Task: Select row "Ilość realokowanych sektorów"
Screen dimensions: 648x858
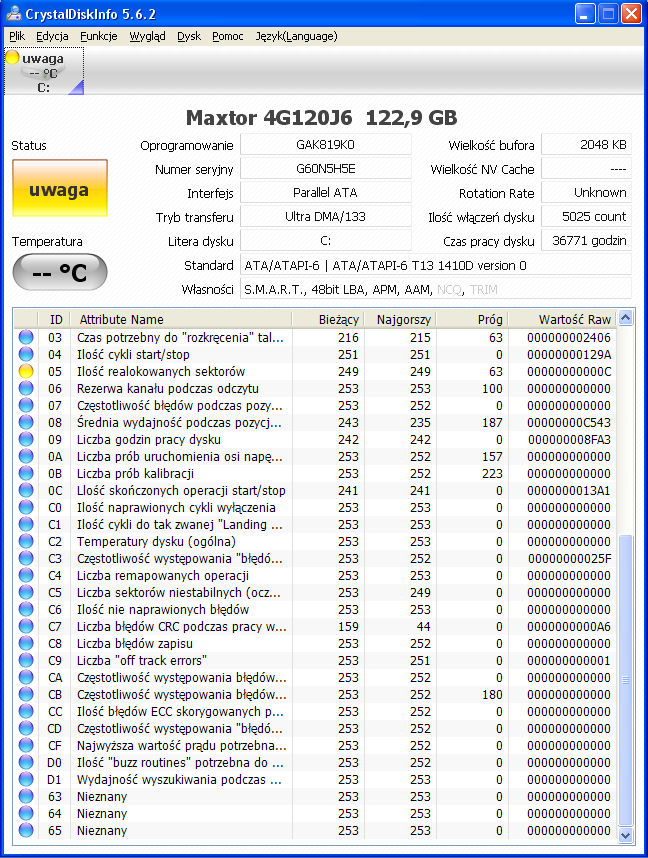Action: [315, 372]
